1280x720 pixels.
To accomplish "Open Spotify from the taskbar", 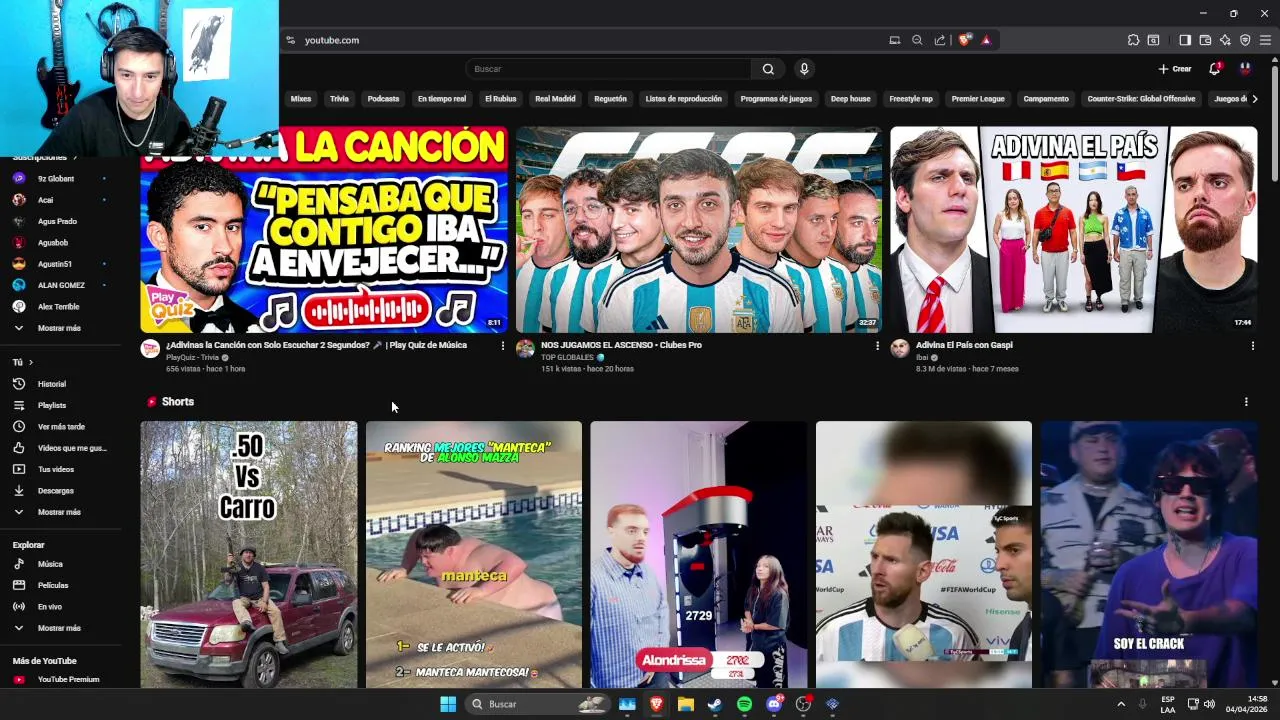I will [x=744, y=704].
